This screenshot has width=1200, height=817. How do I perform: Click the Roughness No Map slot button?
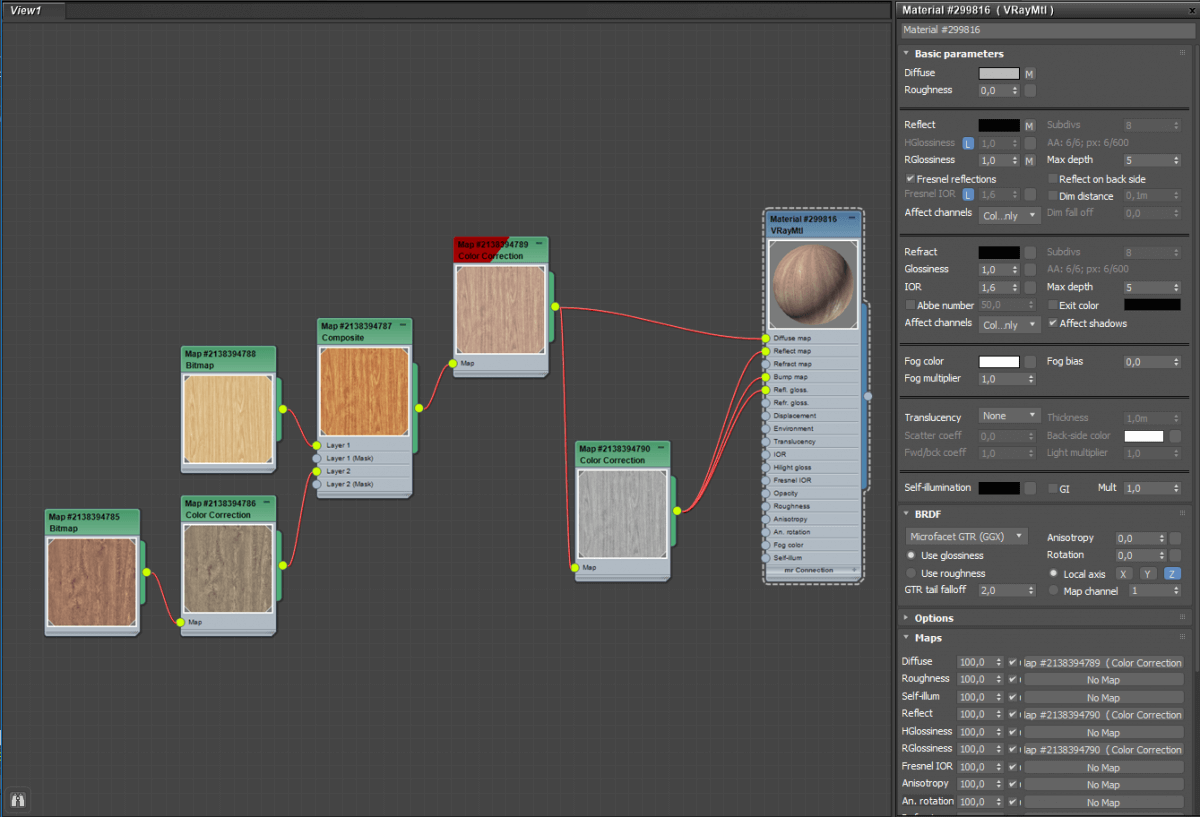(x=1104, y=680)
